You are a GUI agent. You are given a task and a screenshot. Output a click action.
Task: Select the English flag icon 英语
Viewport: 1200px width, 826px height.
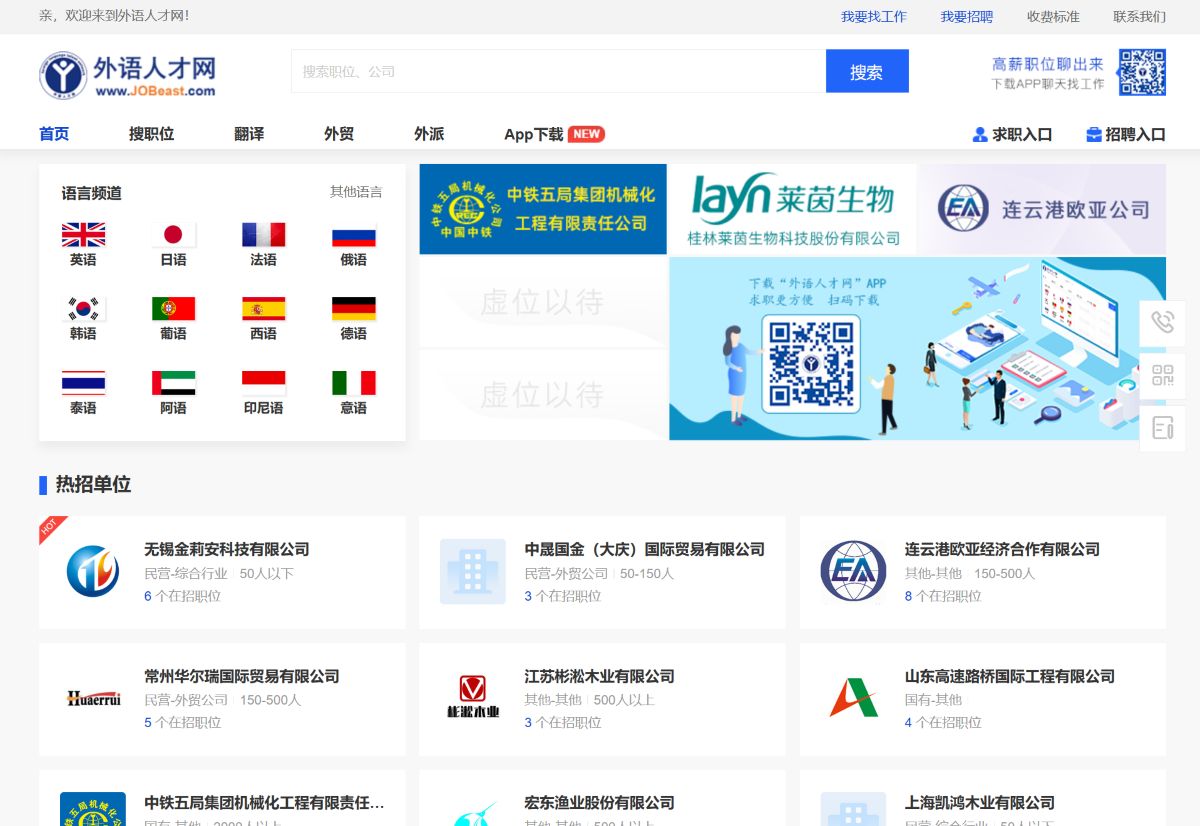[83, 235]
